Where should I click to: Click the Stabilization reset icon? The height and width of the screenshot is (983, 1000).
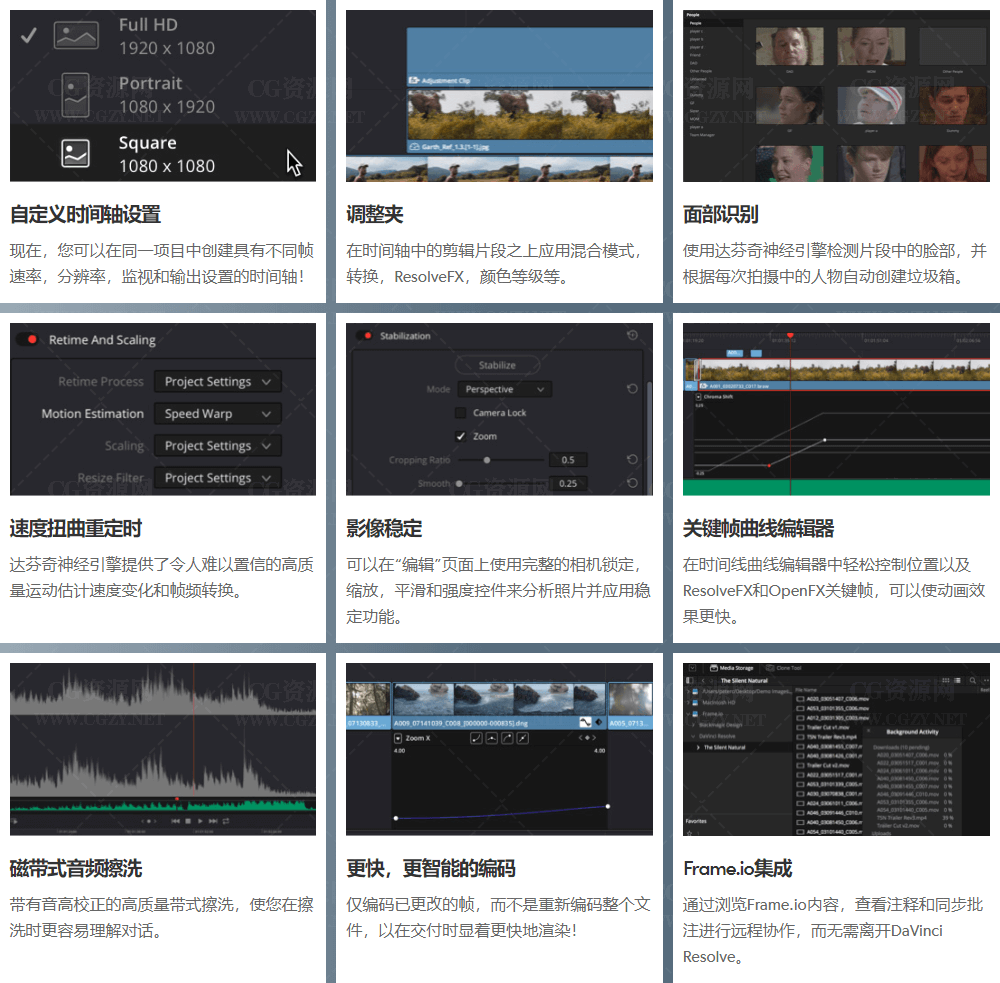(632, 336)
